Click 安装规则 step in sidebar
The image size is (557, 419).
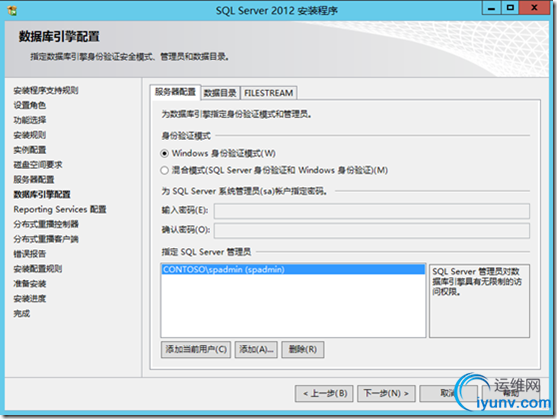click(x=30, y=135)
